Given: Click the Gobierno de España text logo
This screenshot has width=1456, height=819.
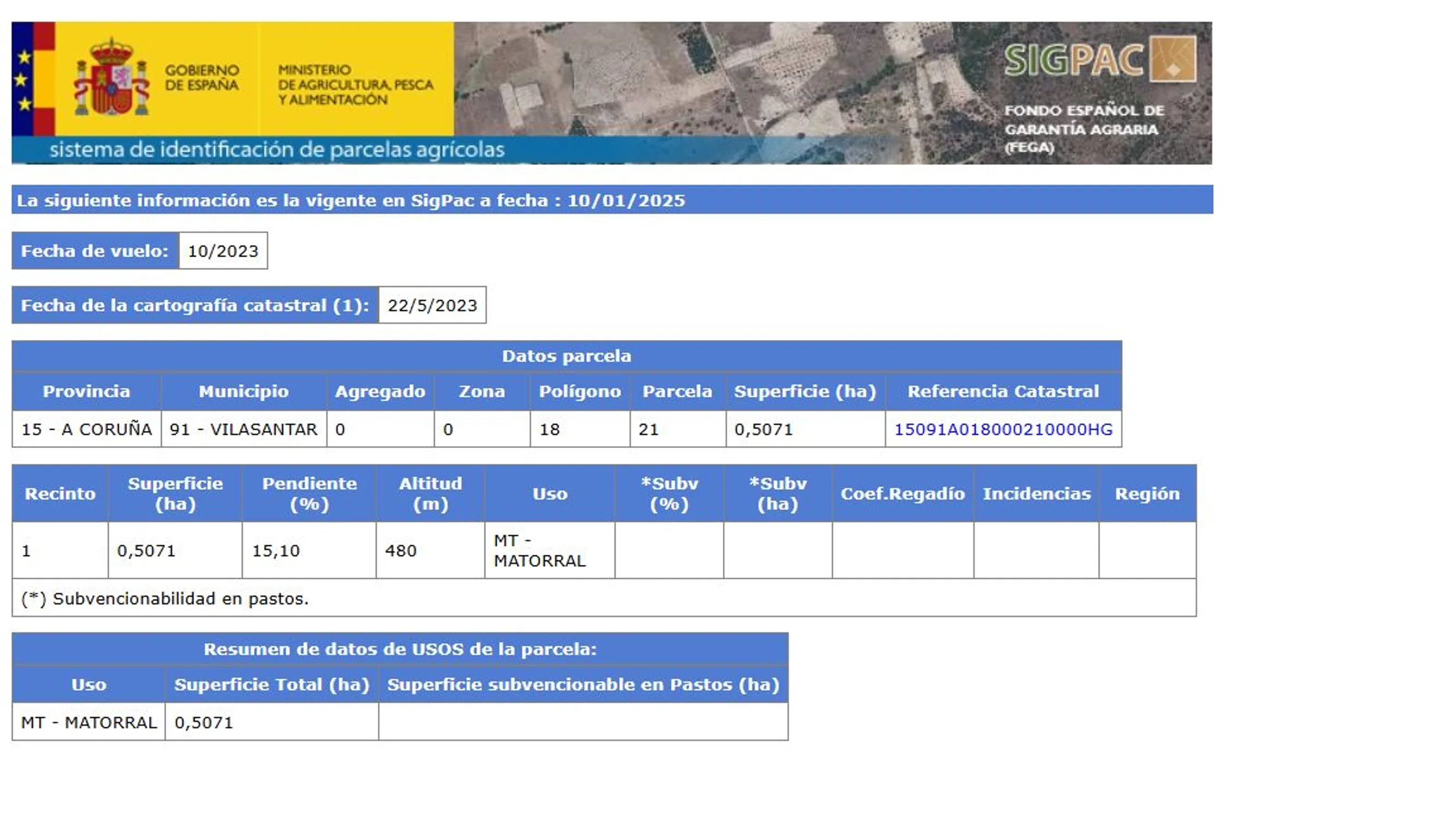Looking at the screenshot, I should (202, 78).
